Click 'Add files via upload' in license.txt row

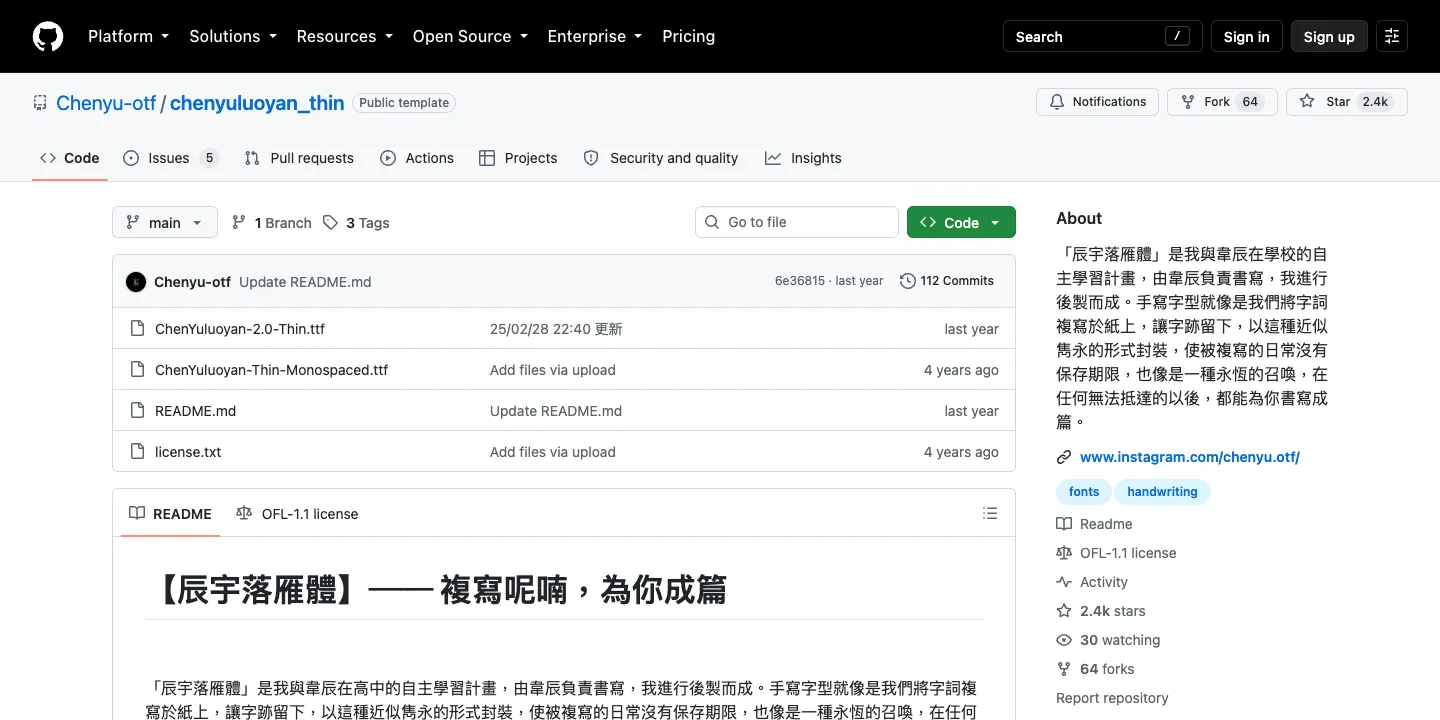click(x=553, y=452)
